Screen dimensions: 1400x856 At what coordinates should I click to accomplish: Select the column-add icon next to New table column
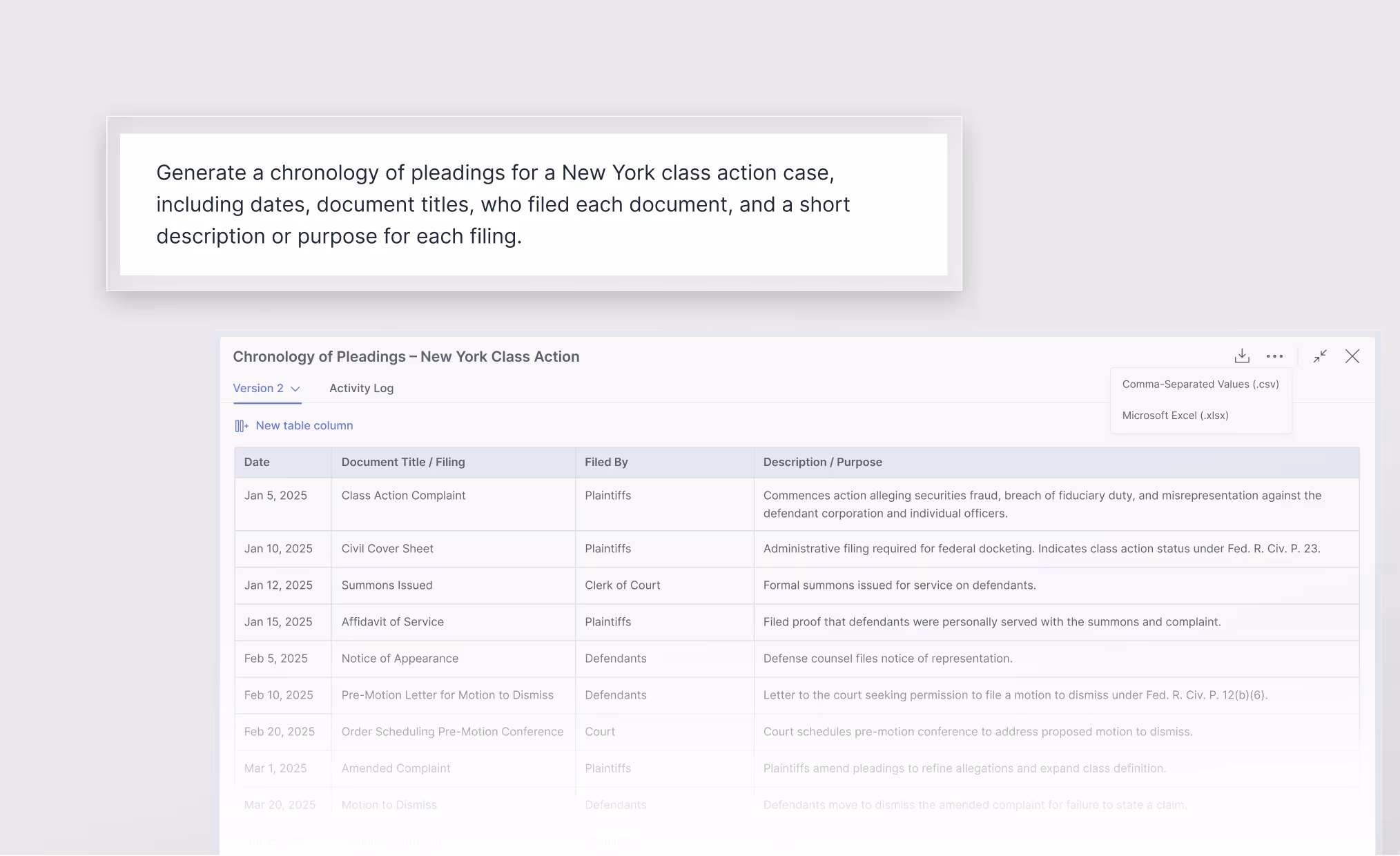242,425
